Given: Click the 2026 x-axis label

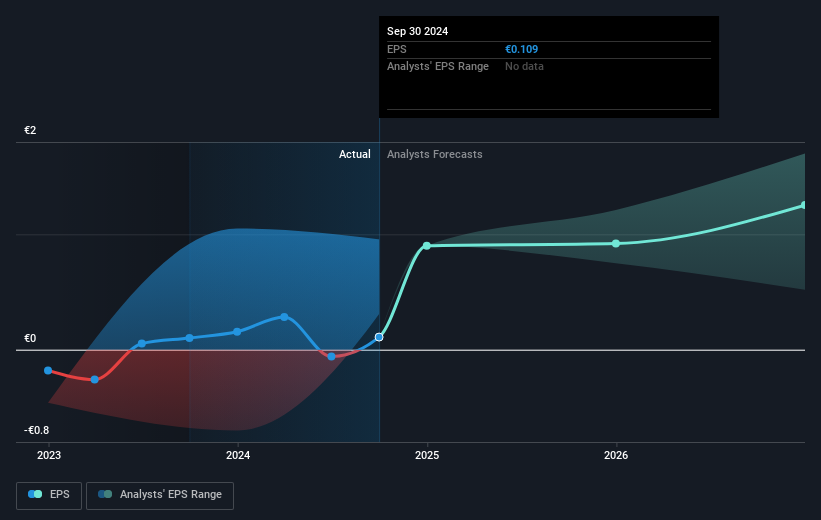Looking at the screenshot, I should pyautogui.click(x=616, y=455).
